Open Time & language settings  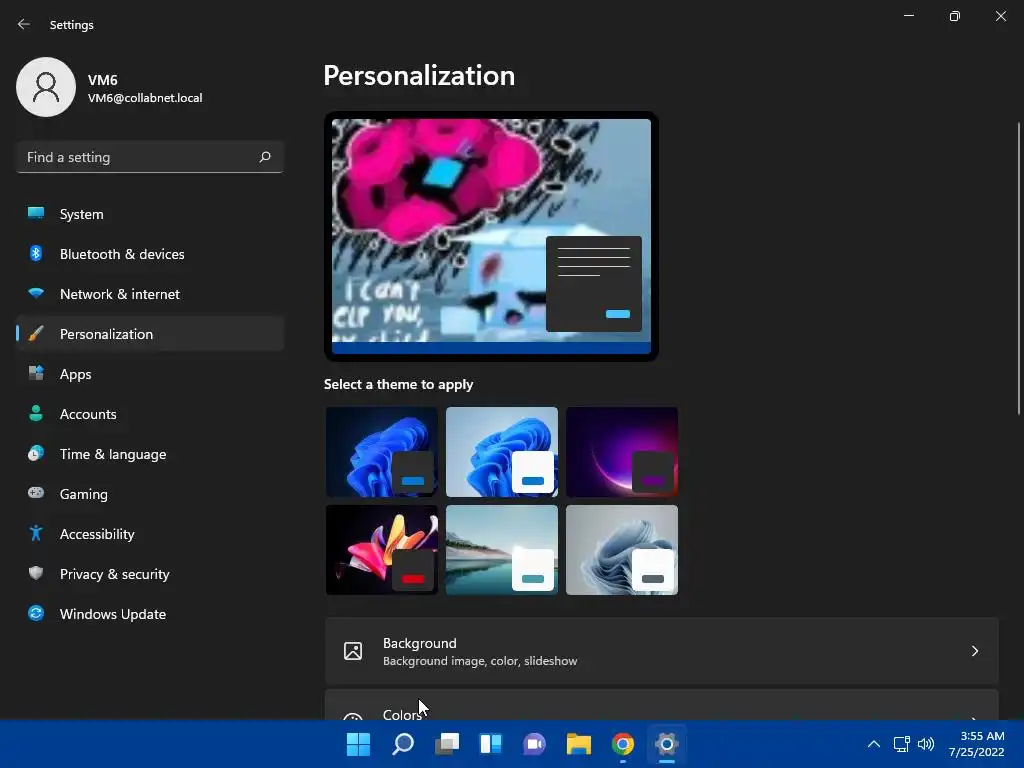(x=150, y=453)
